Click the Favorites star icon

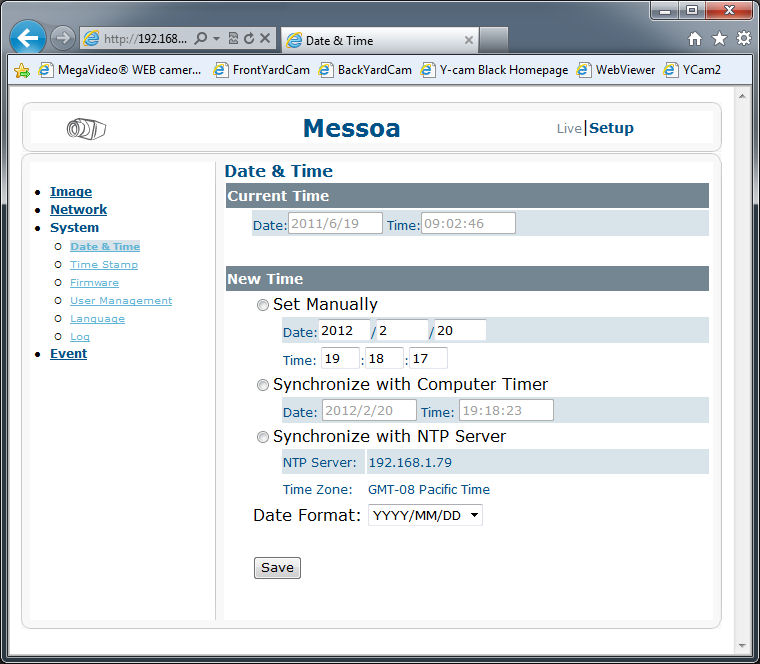point(719,39)
